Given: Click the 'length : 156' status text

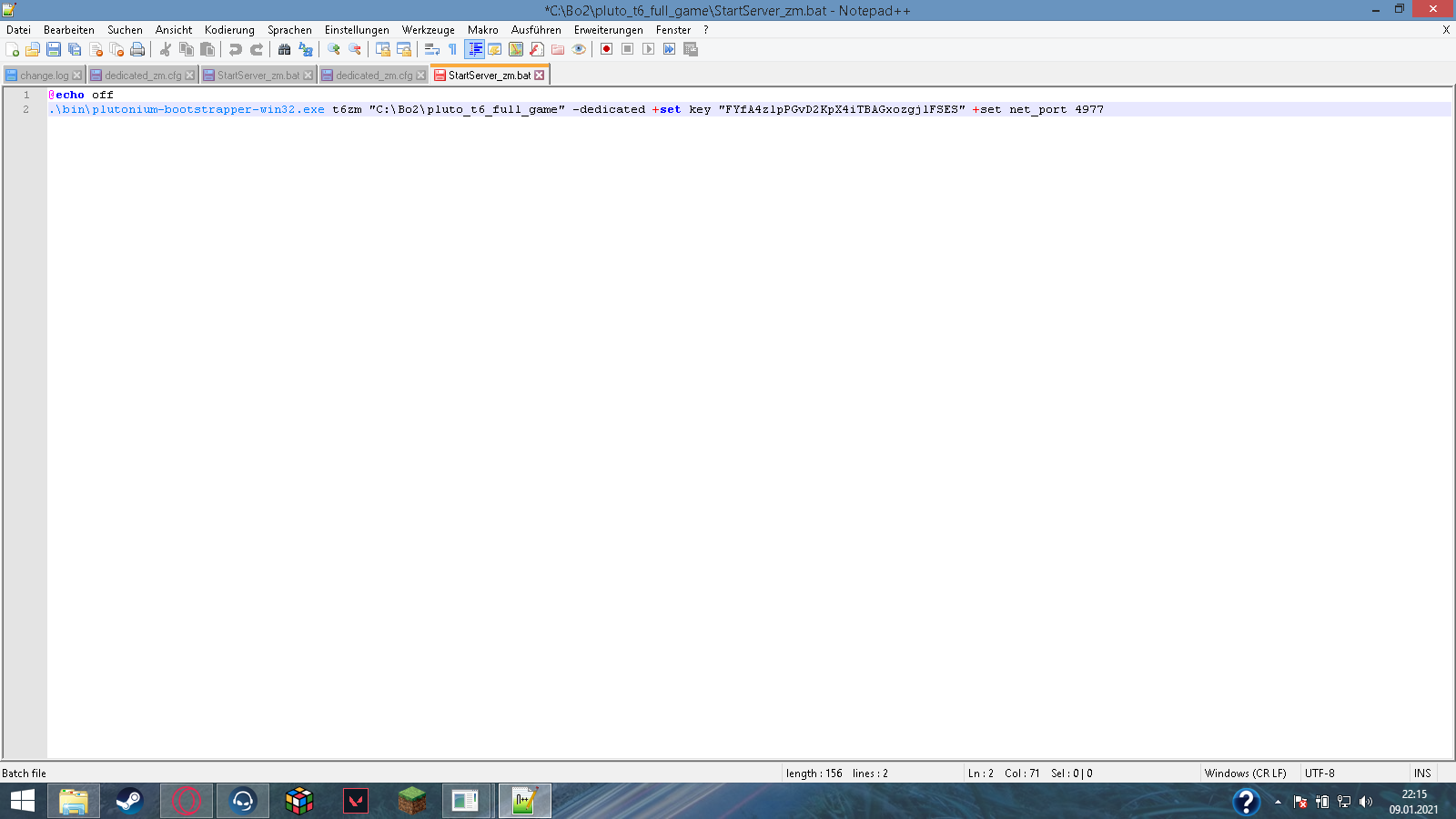Looking at the screenshot, I should [814, 773].
